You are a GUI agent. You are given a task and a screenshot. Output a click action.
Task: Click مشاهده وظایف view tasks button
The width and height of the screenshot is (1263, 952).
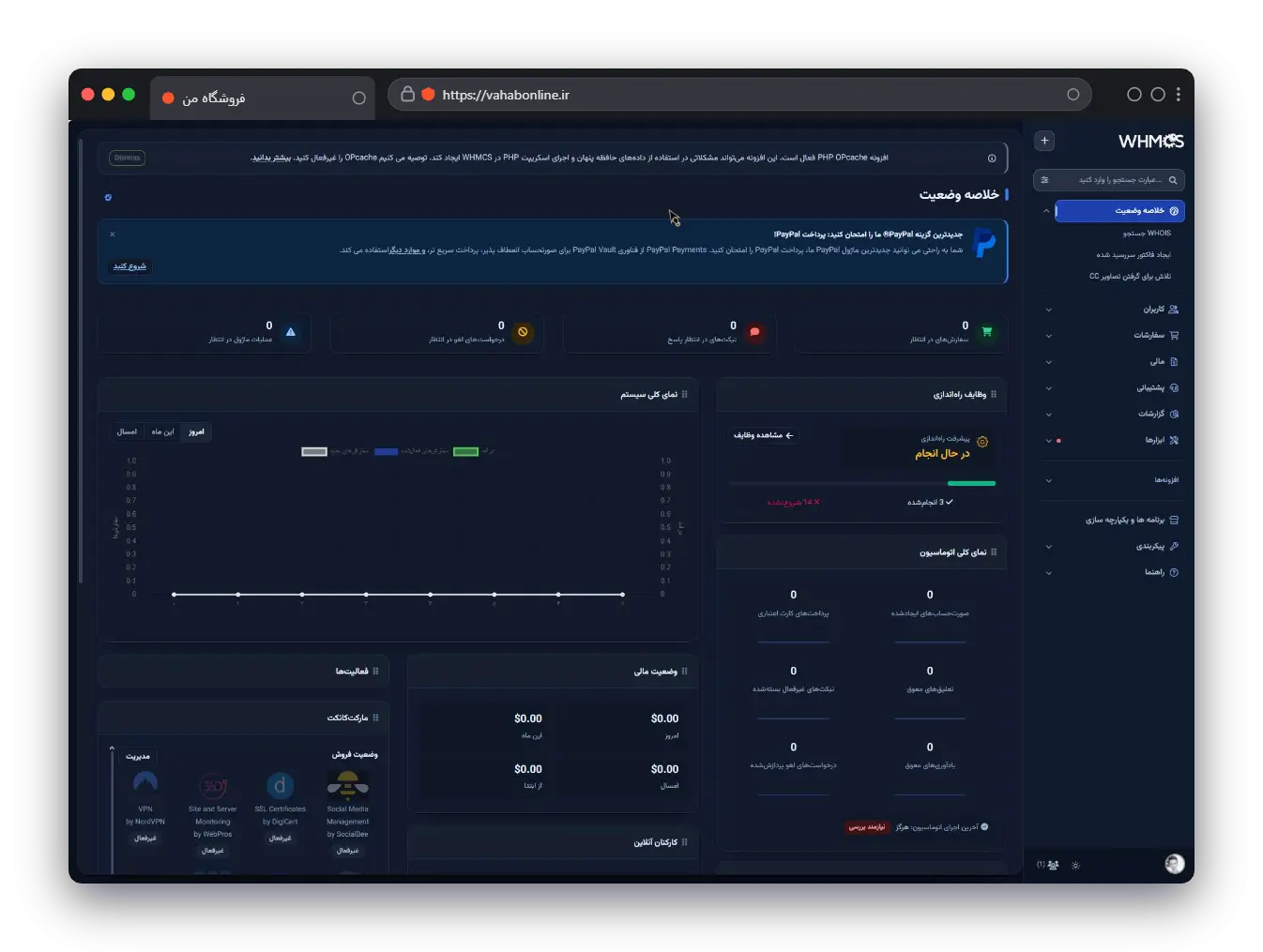763,436
